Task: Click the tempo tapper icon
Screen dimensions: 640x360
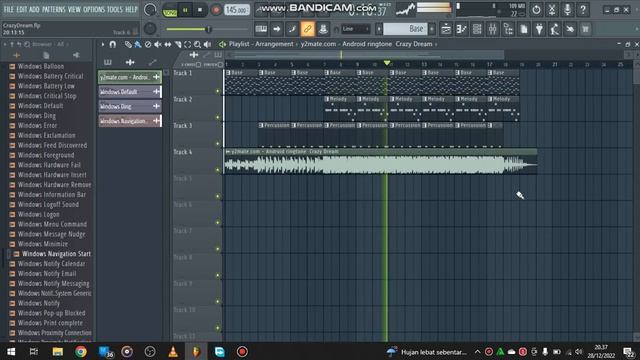Action: tap(555, 29)
